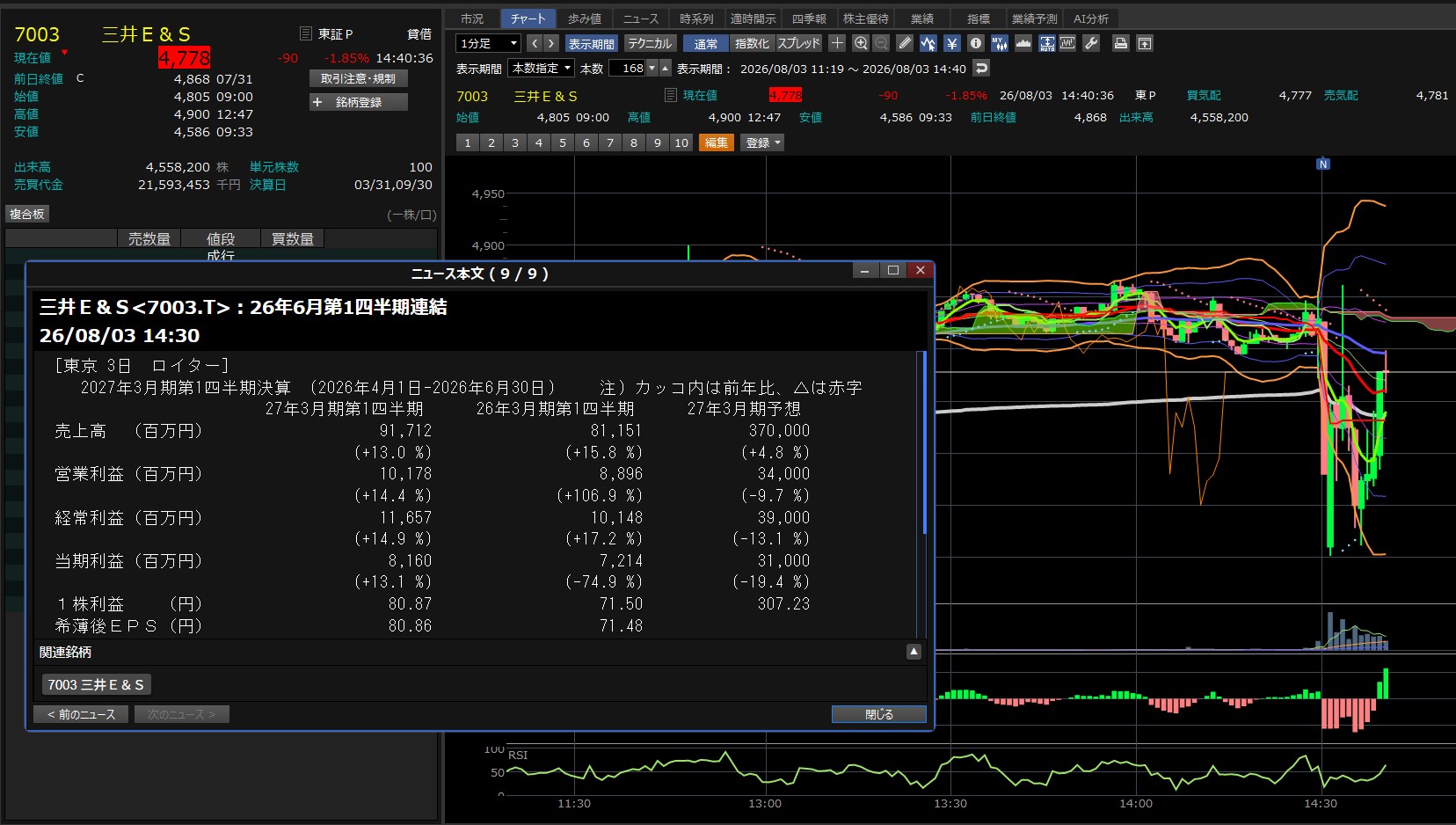Open the 業績予測 tab
Screen dimensions: 1456x825
click(1035, 18)
